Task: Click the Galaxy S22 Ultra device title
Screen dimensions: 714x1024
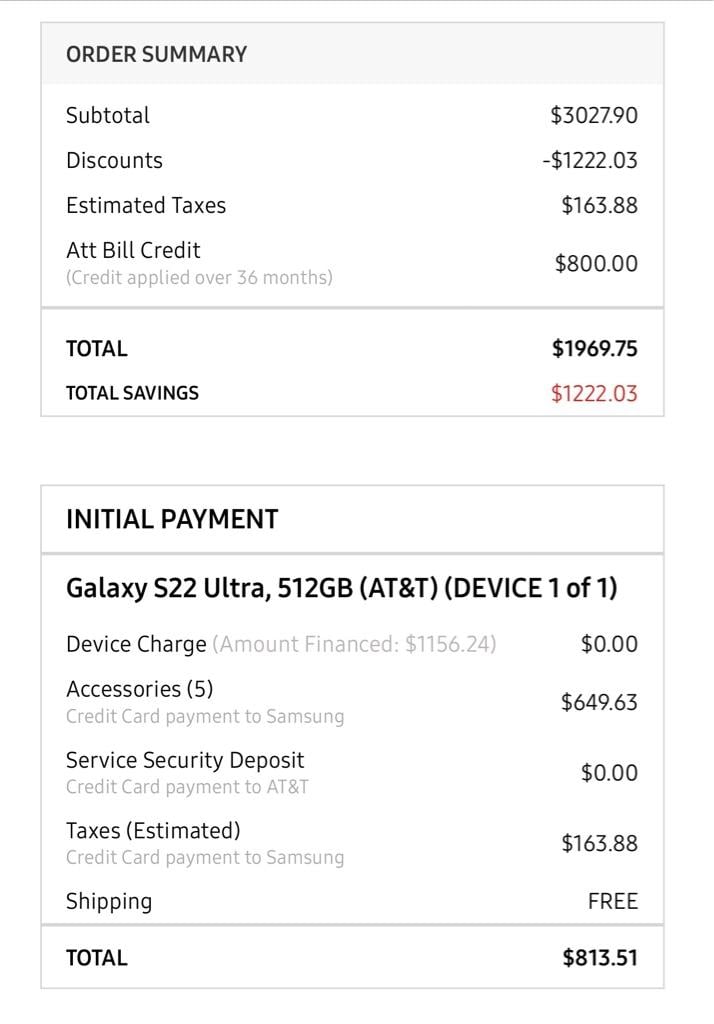Action: point(341,588)
